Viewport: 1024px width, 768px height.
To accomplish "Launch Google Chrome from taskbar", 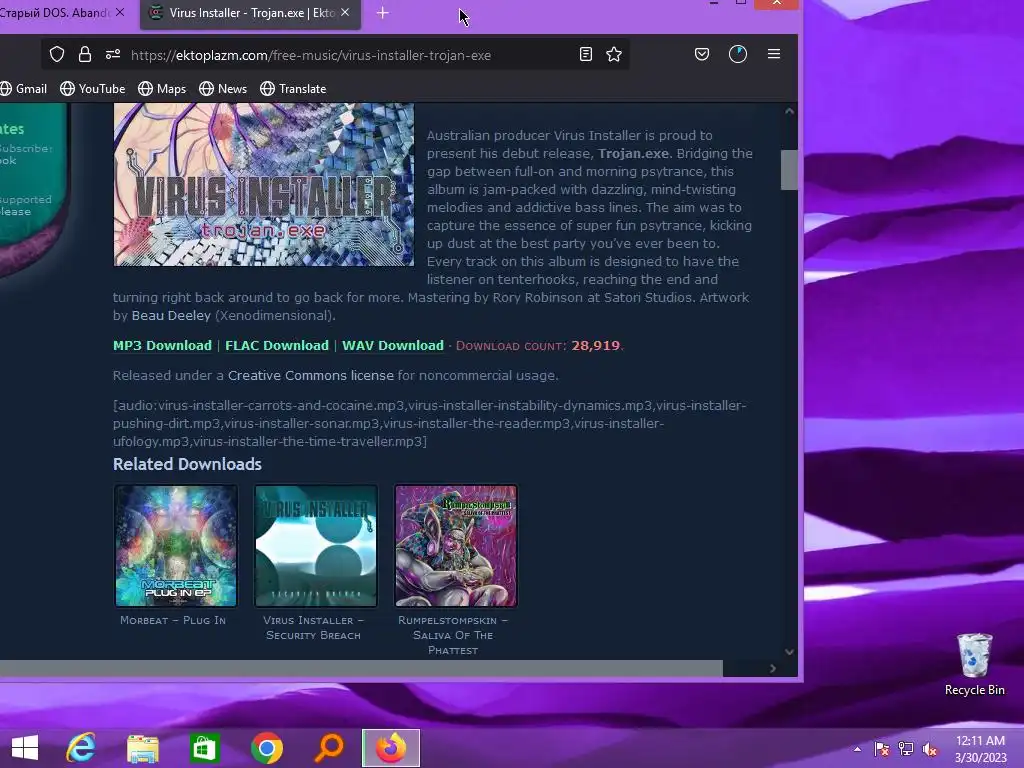I will [266, 748].
